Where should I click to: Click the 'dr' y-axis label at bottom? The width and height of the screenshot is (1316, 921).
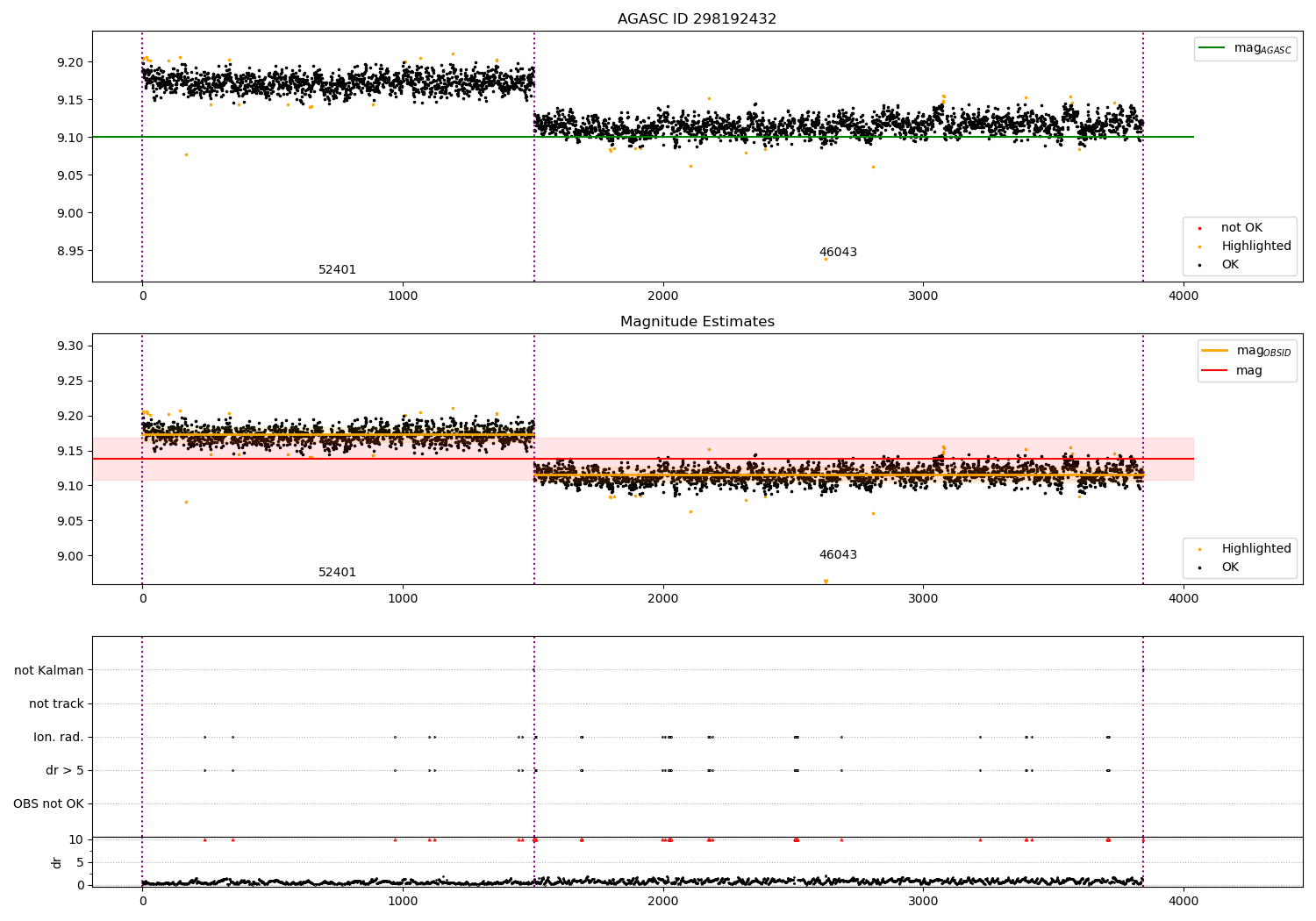57,862
